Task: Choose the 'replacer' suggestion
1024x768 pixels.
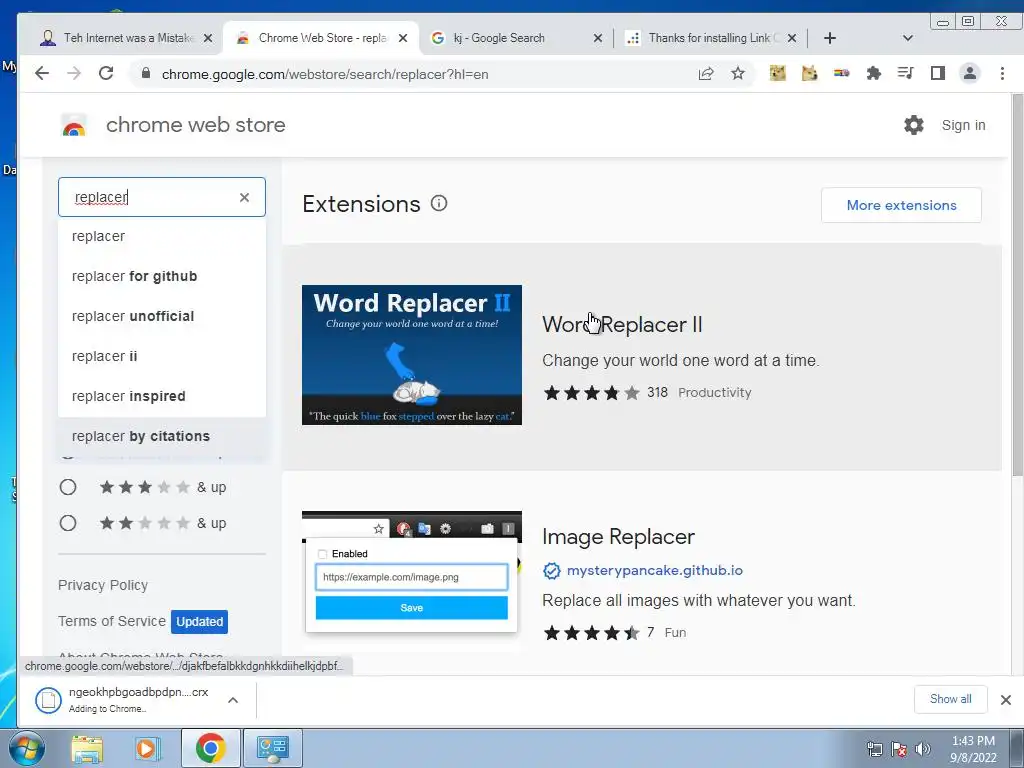Action: pos(162,236)
